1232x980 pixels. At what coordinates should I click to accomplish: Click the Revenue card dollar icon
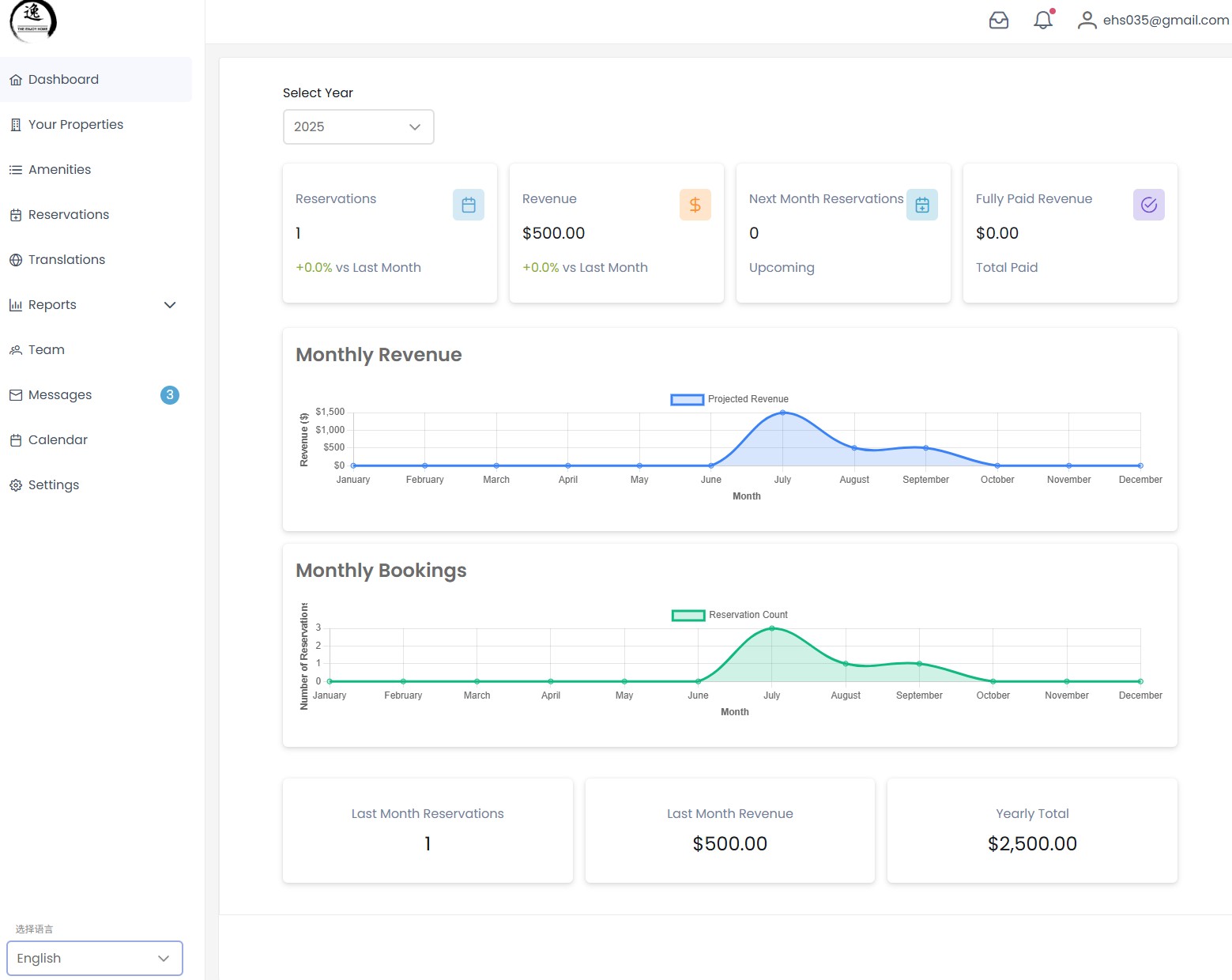[695, 205]
